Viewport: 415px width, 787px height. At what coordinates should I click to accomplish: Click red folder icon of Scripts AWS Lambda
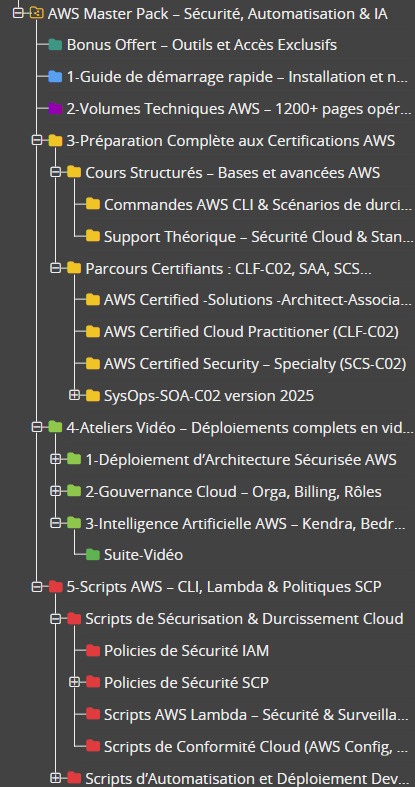coord(93,714)
